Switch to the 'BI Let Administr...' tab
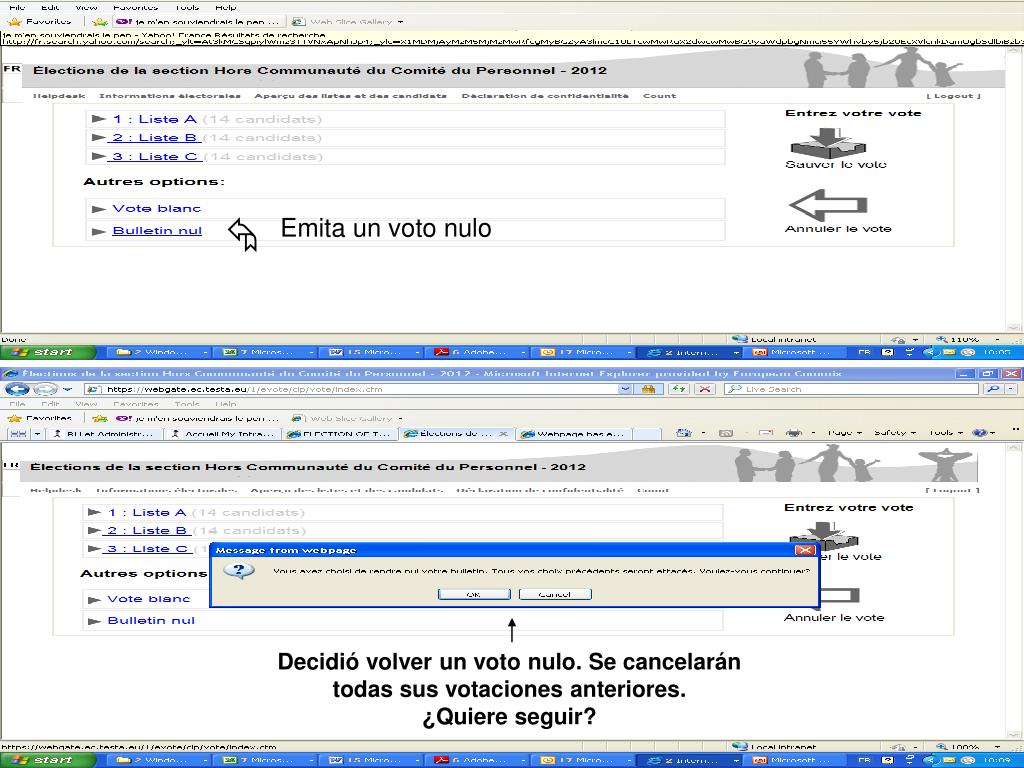Viewport: 1024px width, 768px height. tap(104, 434)
